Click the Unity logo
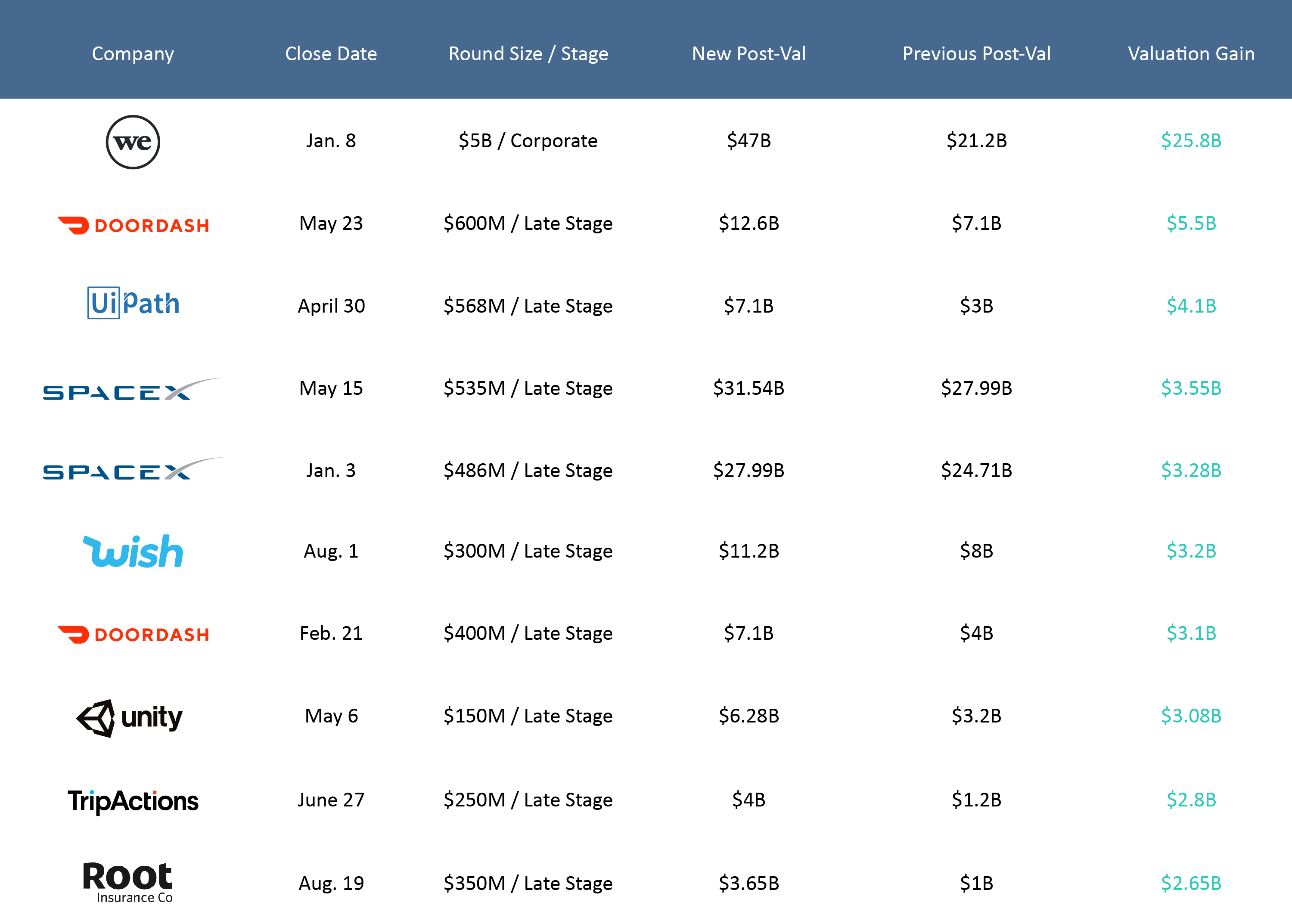 130,717
